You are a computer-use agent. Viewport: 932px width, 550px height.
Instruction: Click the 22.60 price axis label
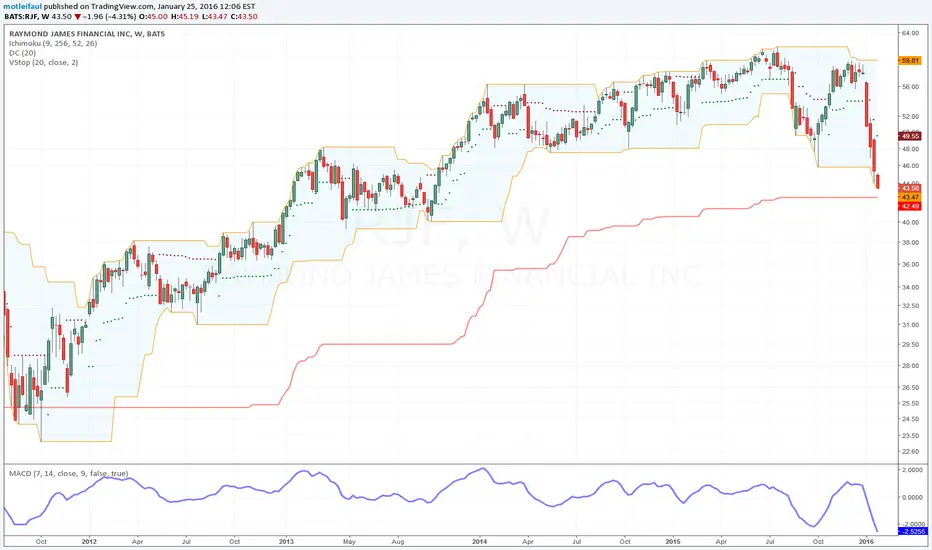[910, 452]
